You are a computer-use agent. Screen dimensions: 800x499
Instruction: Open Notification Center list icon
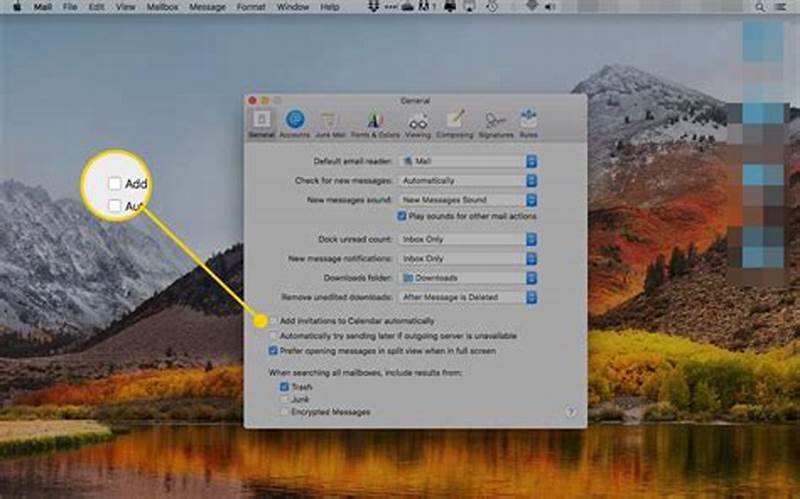click(781, 7)
